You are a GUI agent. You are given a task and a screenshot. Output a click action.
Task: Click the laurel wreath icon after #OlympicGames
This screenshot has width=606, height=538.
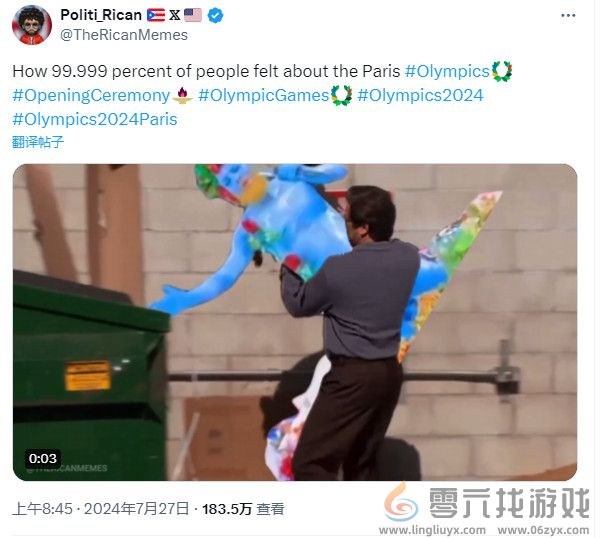(x=342, y=95)
